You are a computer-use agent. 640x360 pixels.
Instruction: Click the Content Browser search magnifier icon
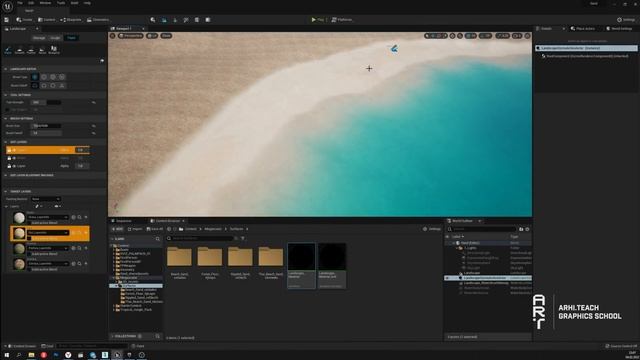click(169, 238)
